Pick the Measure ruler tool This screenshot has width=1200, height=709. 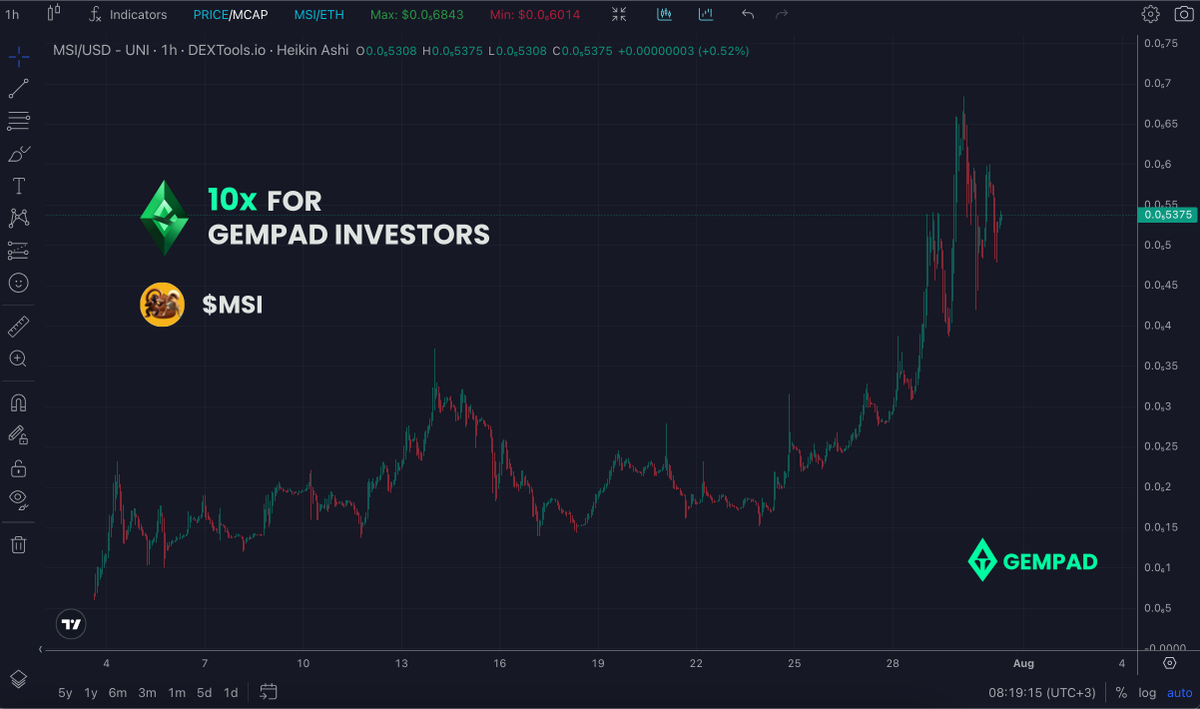(18, 325)
